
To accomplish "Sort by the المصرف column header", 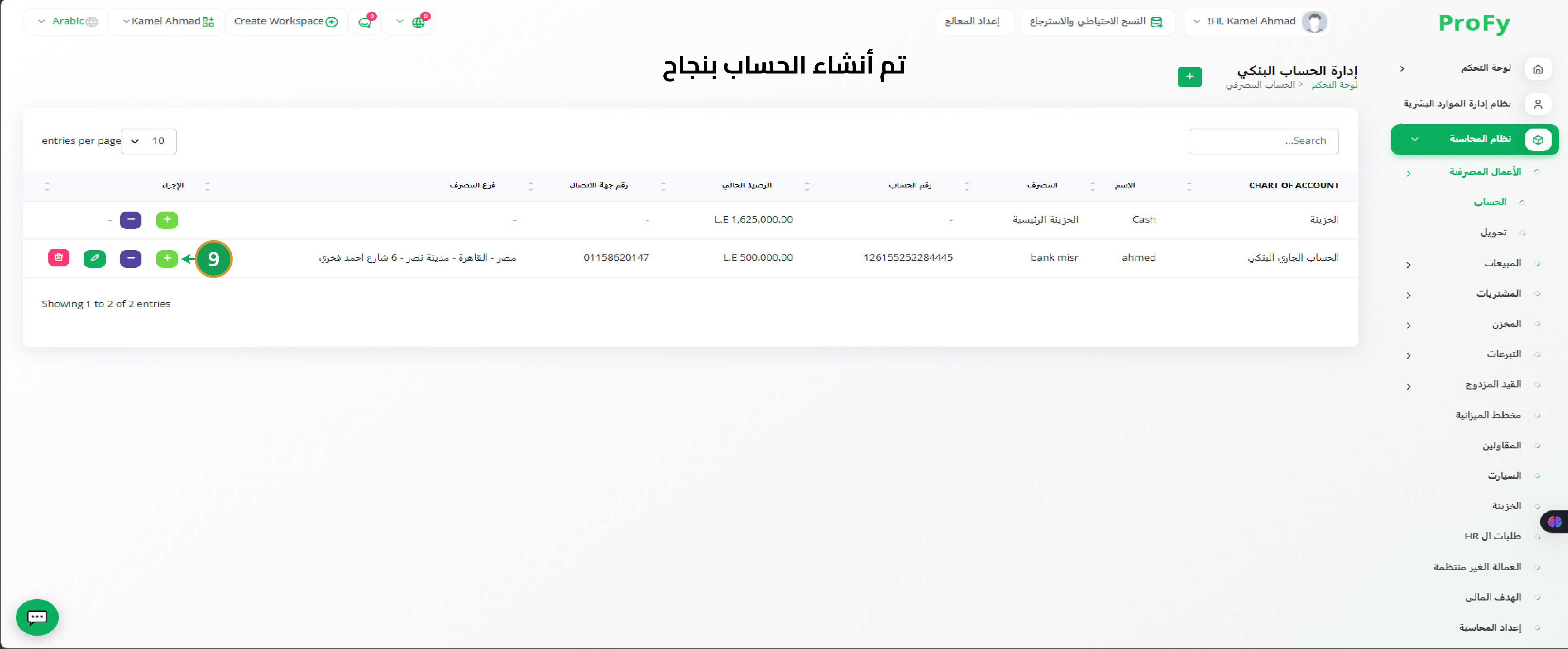I will (x=1042, y=185).
